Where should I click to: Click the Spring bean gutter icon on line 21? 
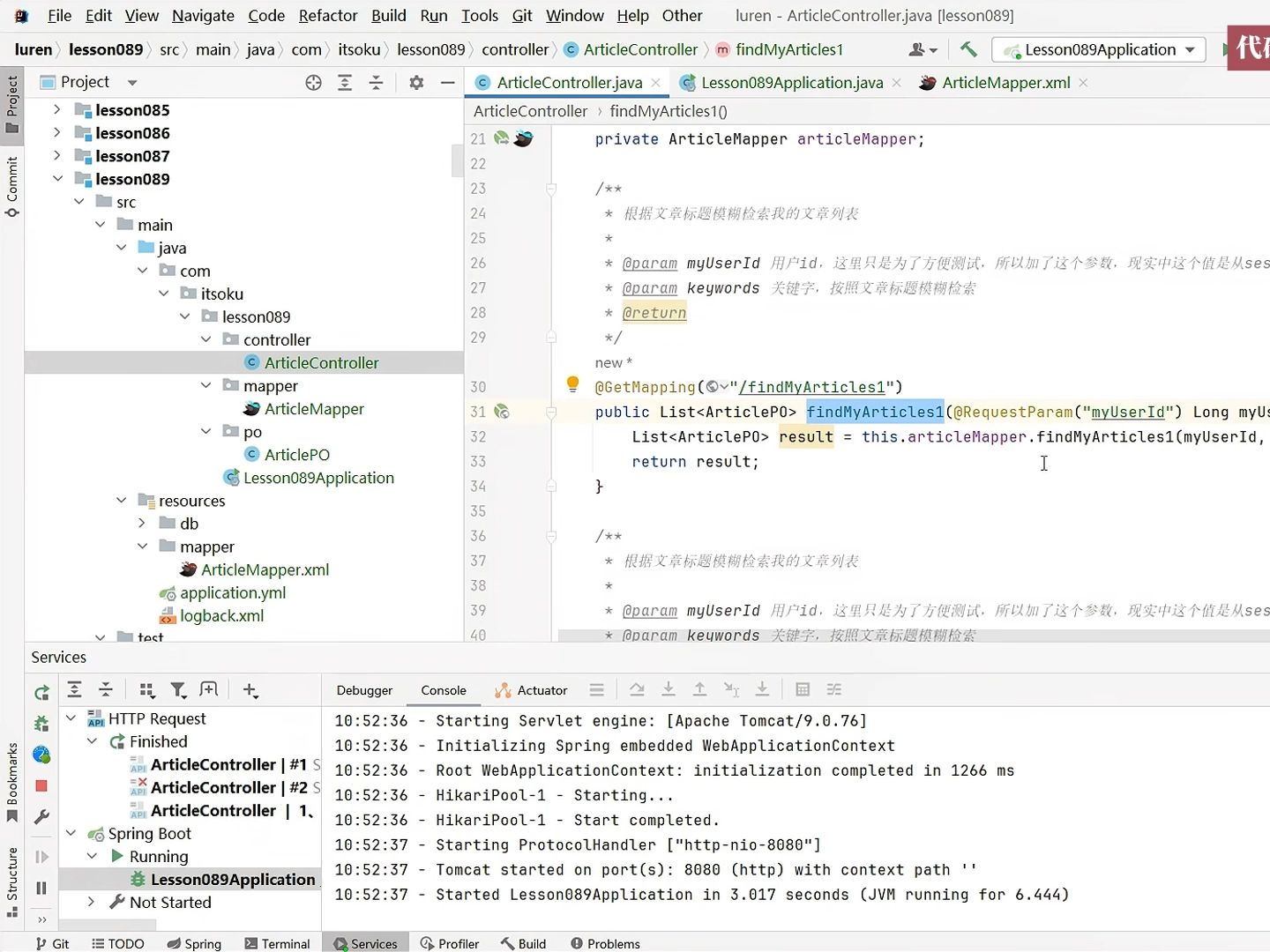(502, 138)
